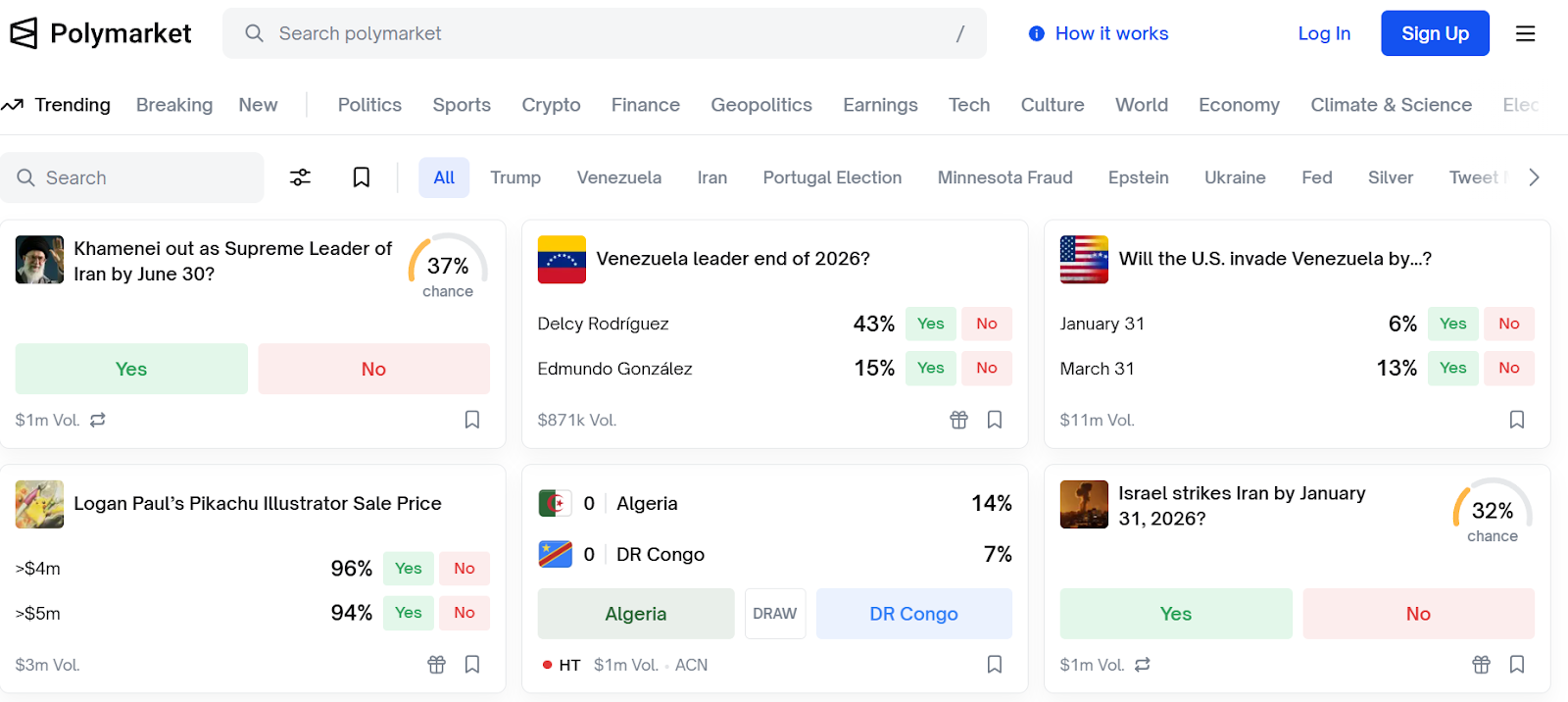Click gift icon on Israel strikes Iran market
The width and height of the screenshot is (1568, 702).
pos(1481,665)
